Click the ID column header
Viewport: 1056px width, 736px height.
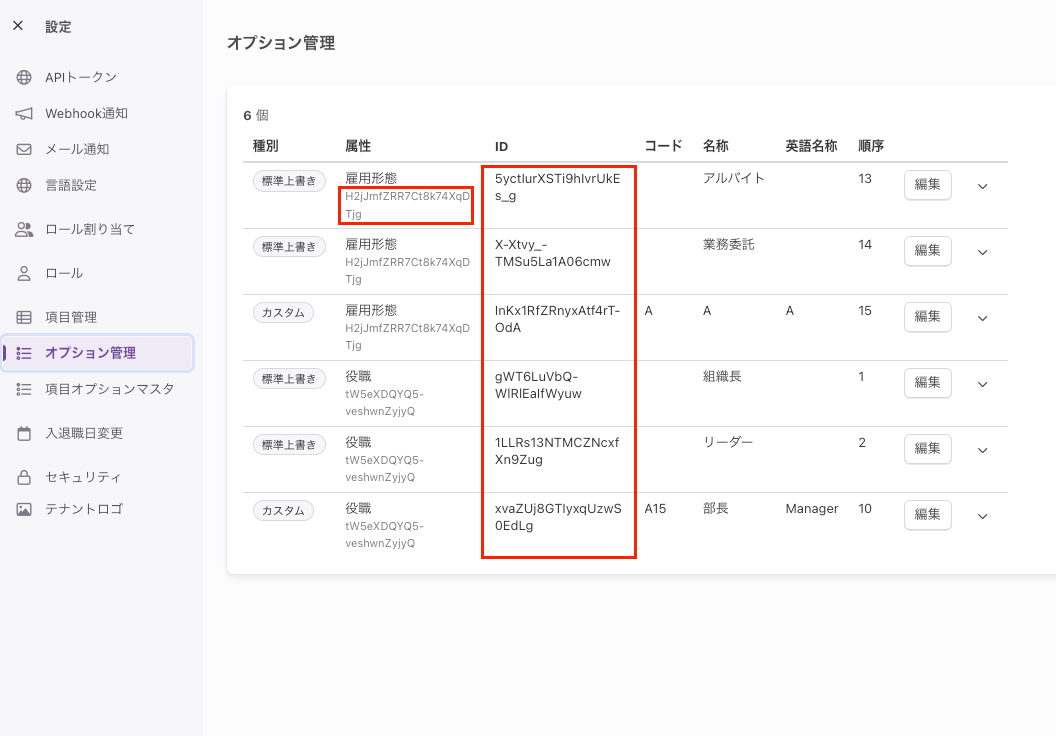click(501, 147)
